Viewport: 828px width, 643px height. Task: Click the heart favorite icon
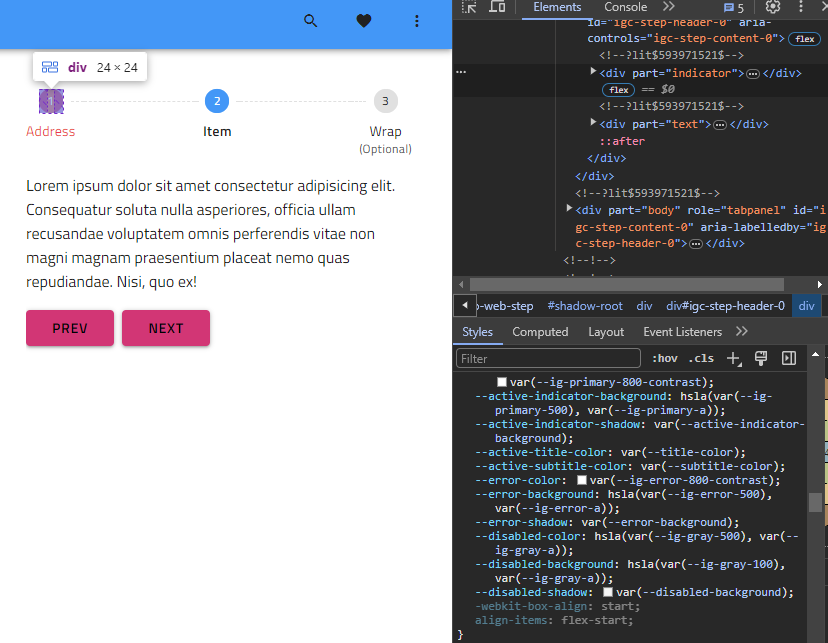[364, 21]
